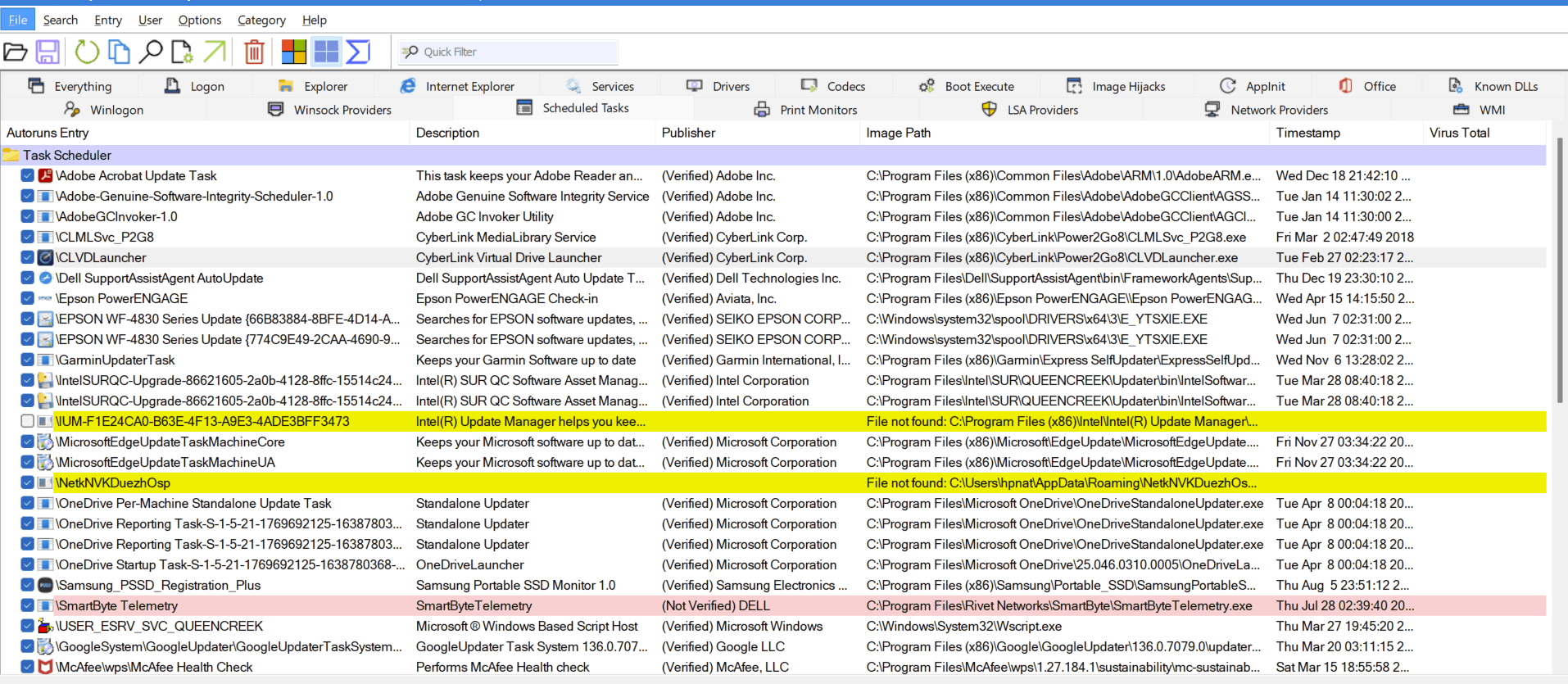Click the green Refresh icon
This screenshot has width=1568, height=684.
tap(87, 52)
